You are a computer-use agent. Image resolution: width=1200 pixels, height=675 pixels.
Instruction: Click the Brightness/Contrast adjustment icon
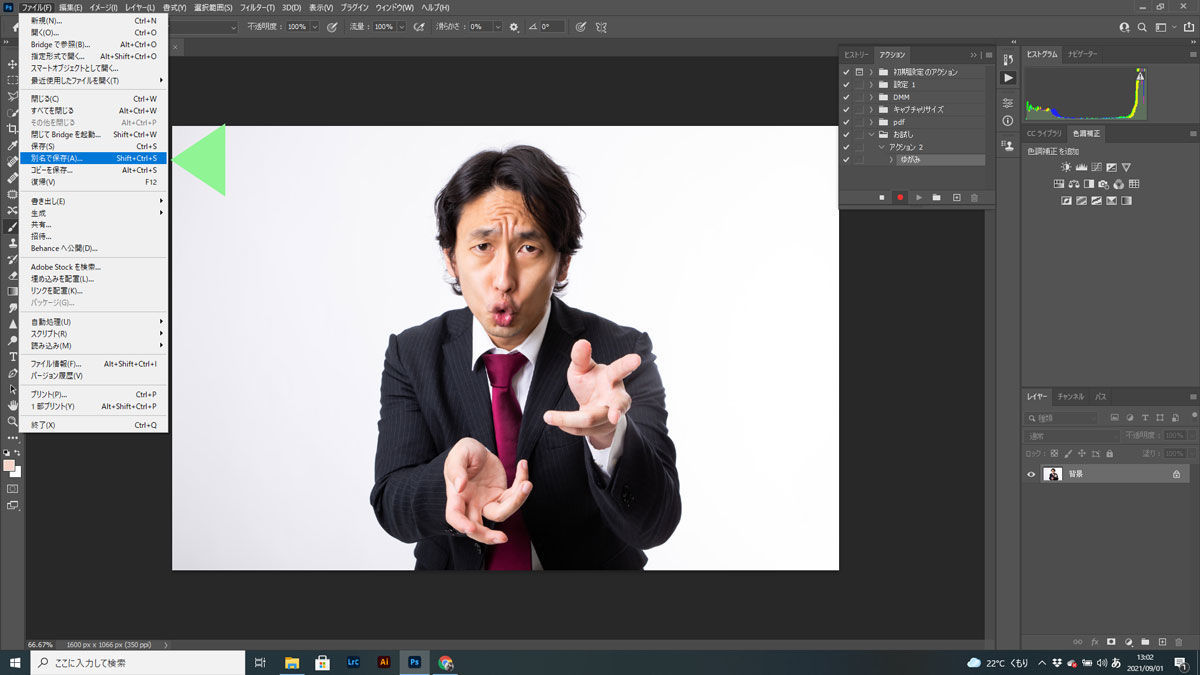[x=1066, y=167]
